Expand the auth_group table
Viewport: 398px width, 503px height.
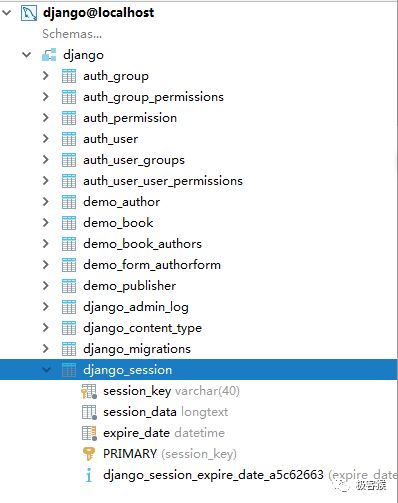point(46,76)
